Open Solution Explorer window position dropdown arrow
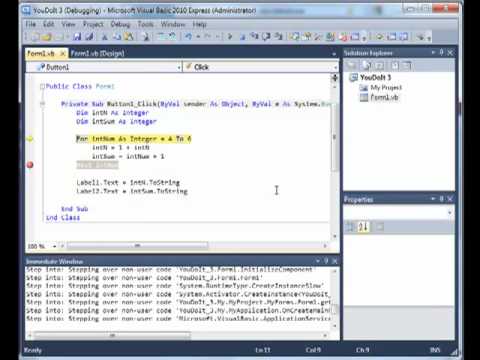Image resolution: width=480 pixels, height=360 pixels. pyautogui.click(x=433, y=52)
